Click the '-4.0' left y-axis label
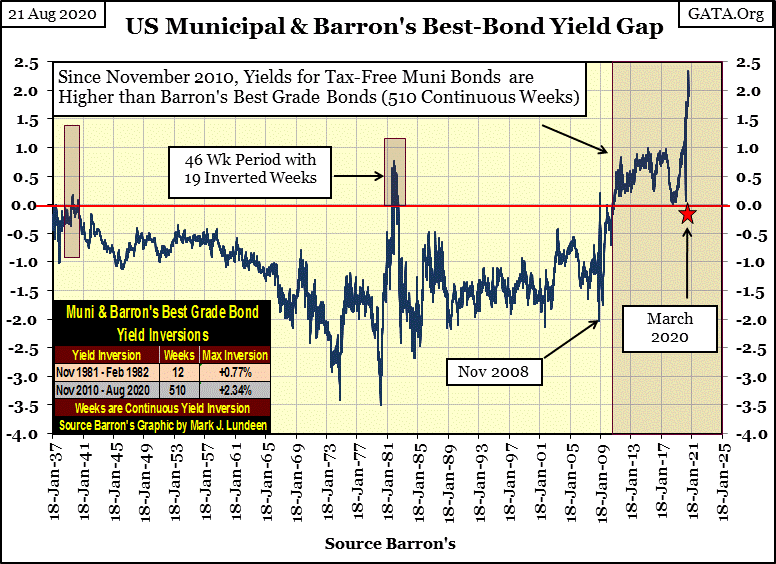 pos(22,435)
